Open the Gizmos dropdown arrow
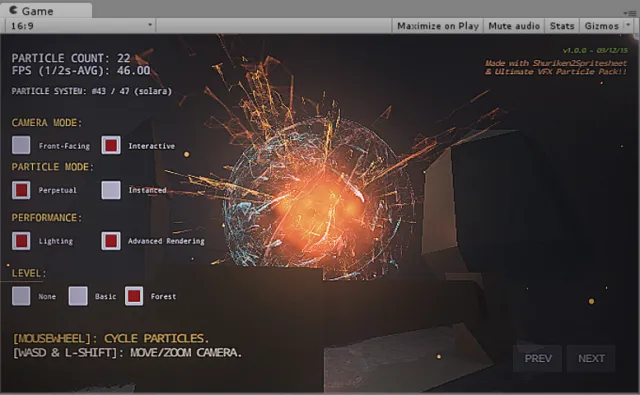640x395 pixels. (629, 25)
